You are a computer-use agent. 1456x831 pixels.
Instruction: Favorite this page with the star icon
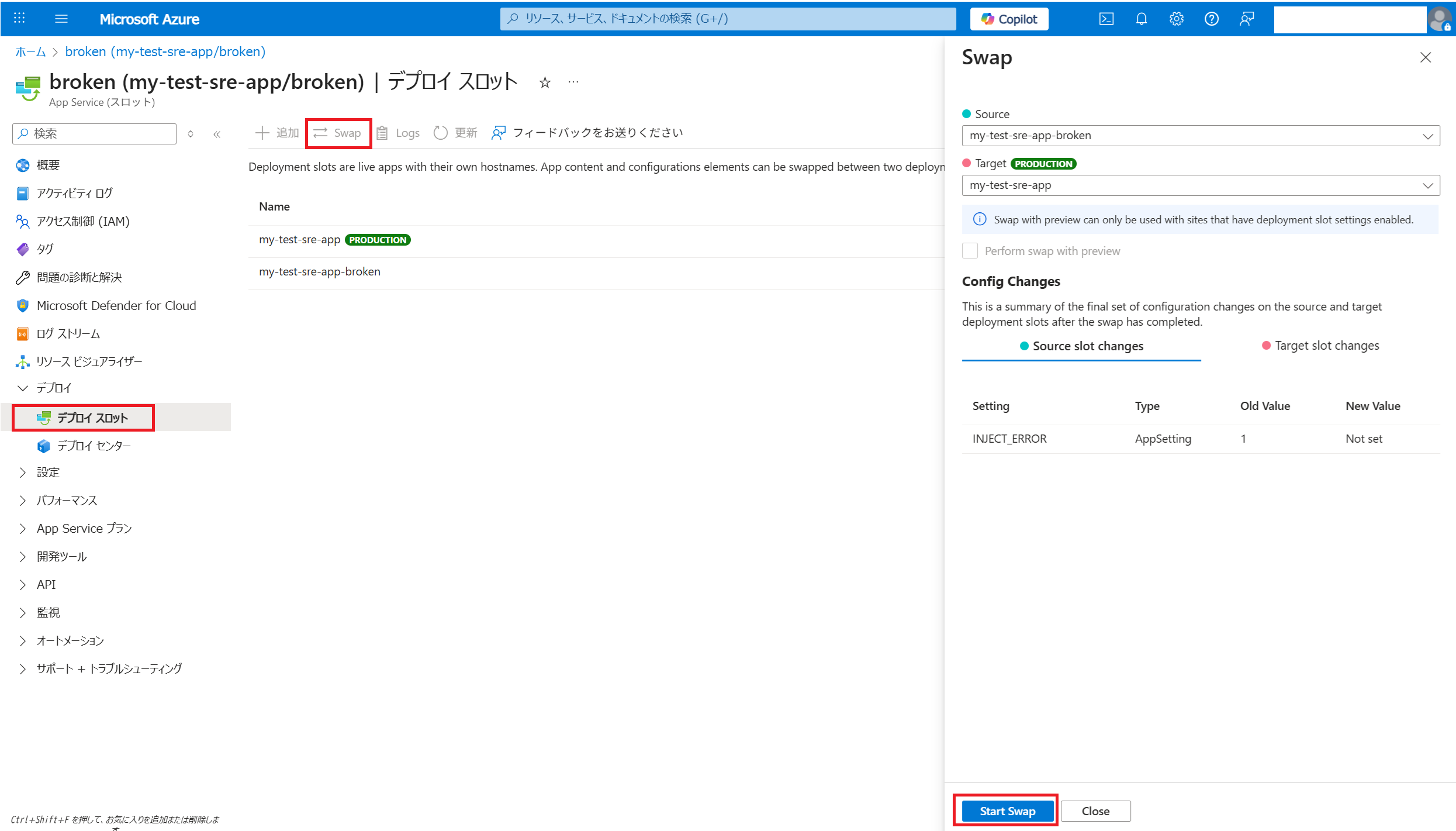click(545, 82)
